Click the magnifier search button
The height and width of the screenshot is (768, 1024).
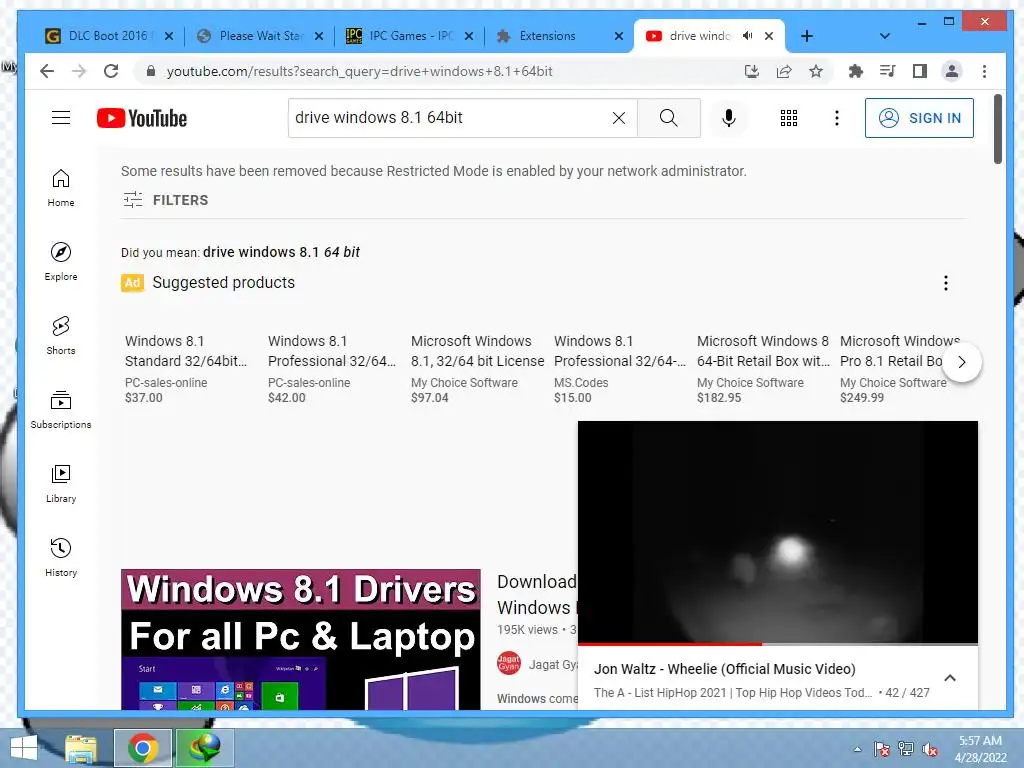[668, 118]
